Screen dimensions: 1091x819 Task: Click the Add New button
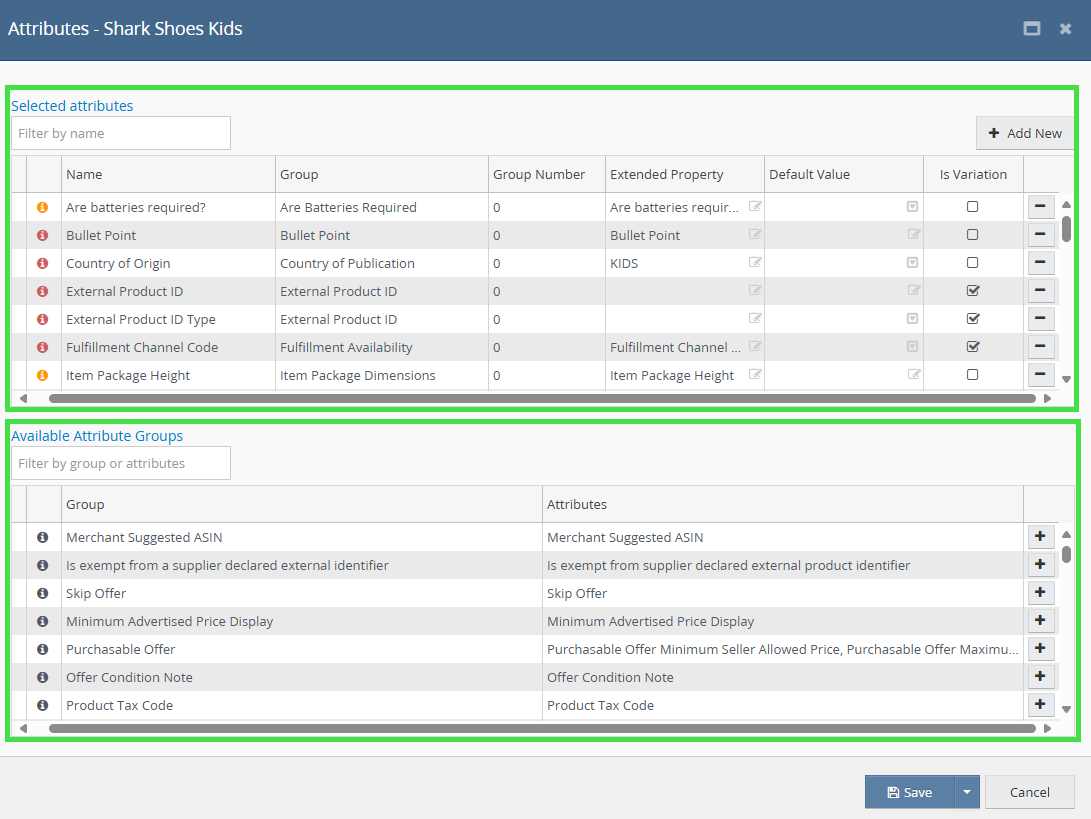tap(1025, 133)
